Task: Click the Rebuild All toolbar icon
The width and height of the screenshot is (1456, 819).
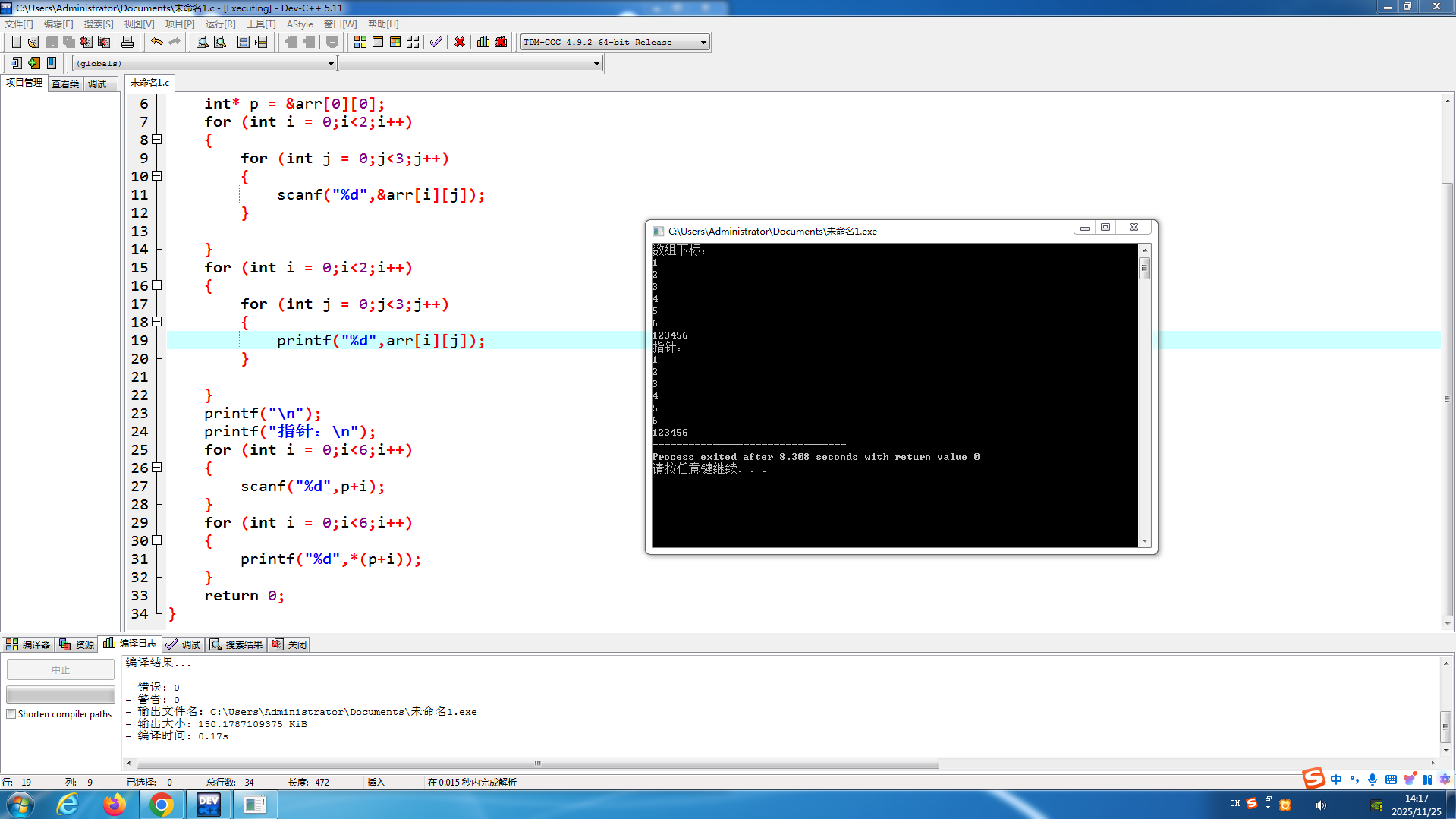Action: tap(413, 42)
